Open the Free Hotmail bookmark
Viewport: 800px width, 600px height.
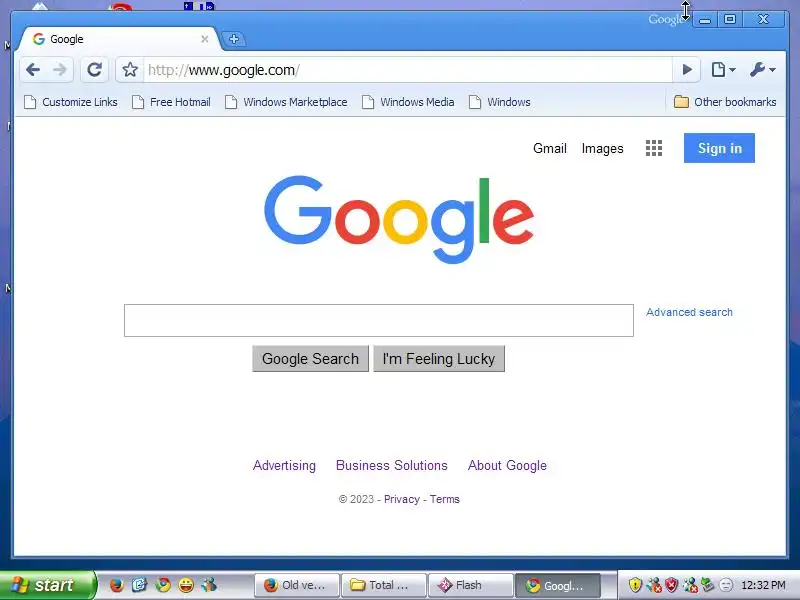pyautogui.click(x=171, y=102)
